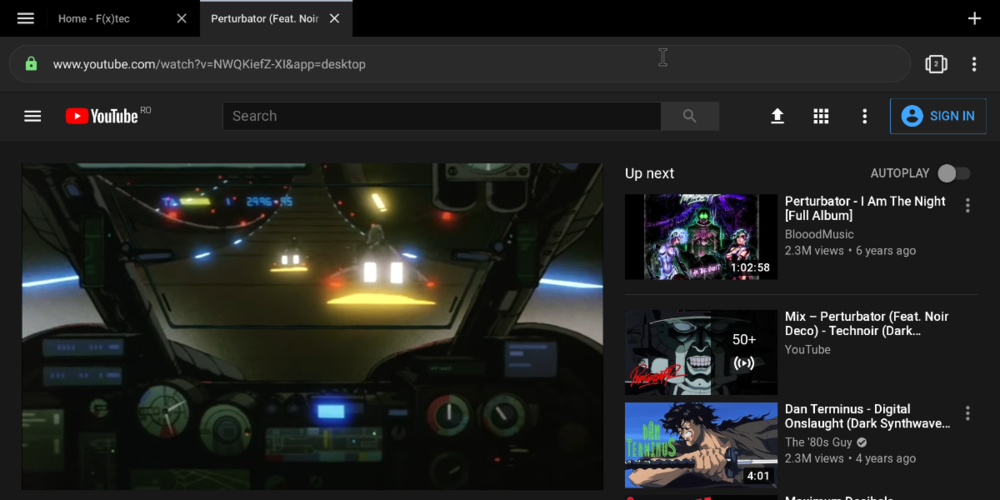Close the Perturbator tab
Image resolution: width=1000 pixels, height=500 pixels.
click(x=334, y=18)
